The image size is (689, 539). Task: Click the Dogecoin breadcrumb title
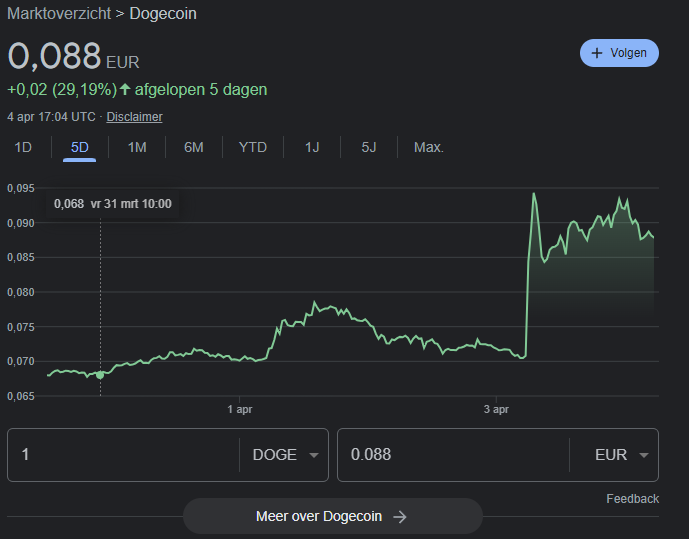(163, 14)
